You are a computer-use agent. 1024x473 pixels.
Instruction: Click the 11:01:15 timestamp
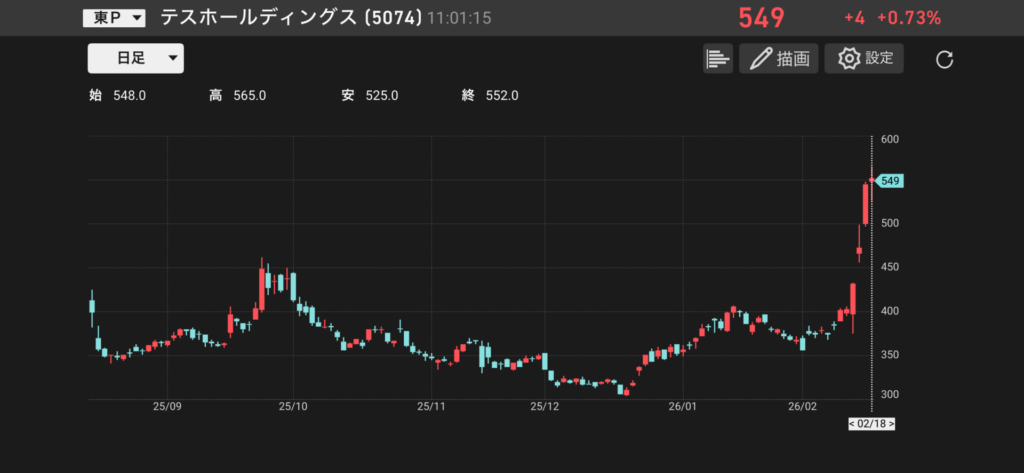(459, 19)
